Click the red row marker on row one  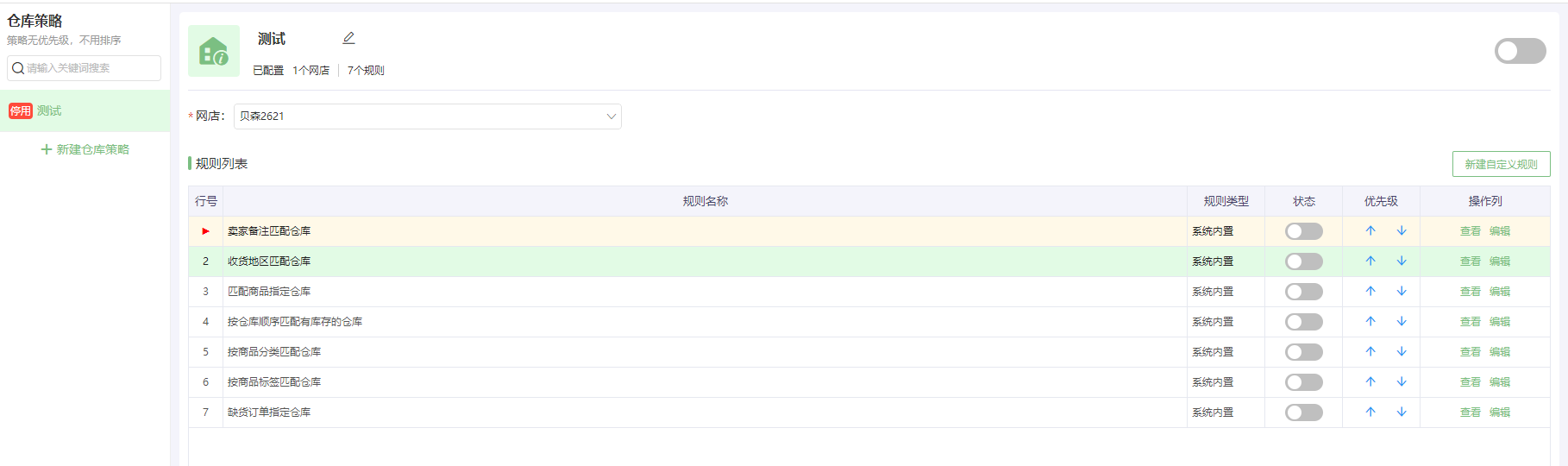pyautogui.click(x=205, y=231)
